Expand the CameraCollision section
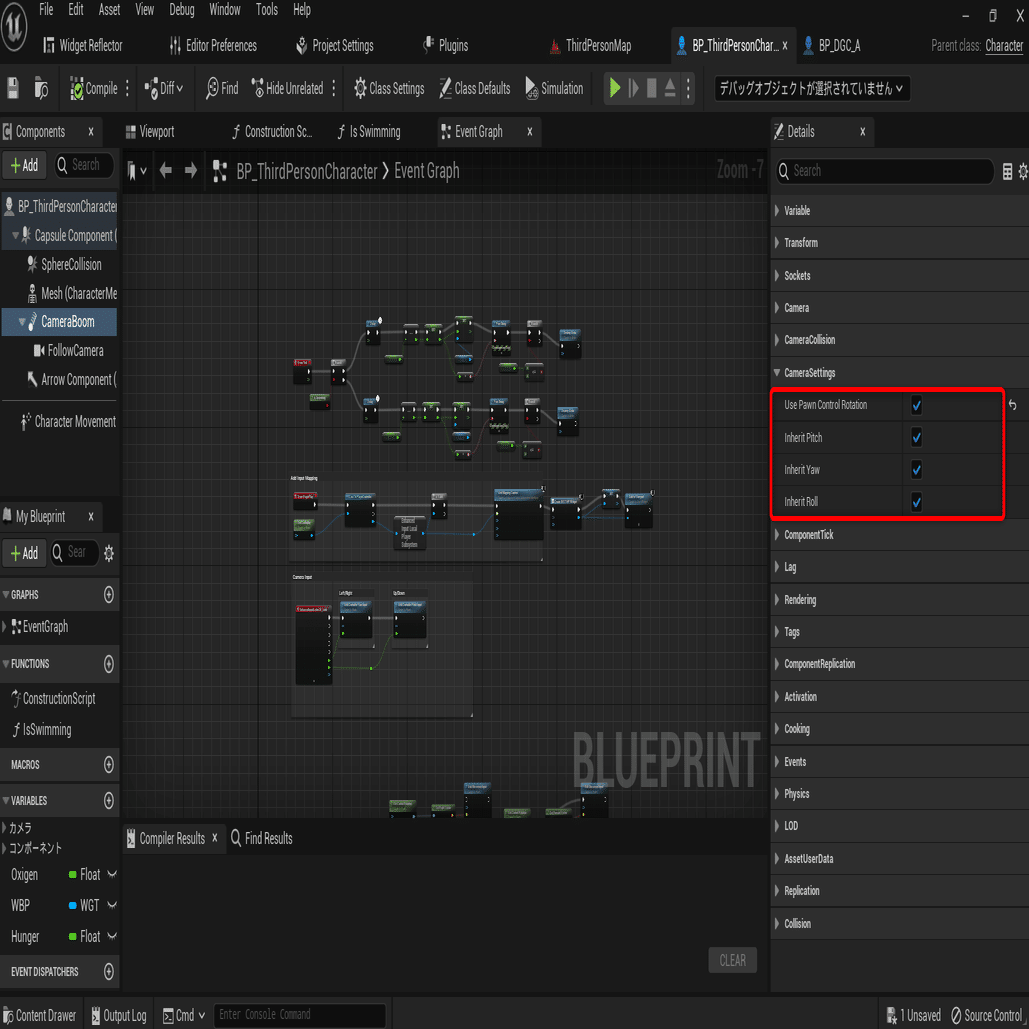This screenshot has height=1029, width=1029. click(777, 340)
